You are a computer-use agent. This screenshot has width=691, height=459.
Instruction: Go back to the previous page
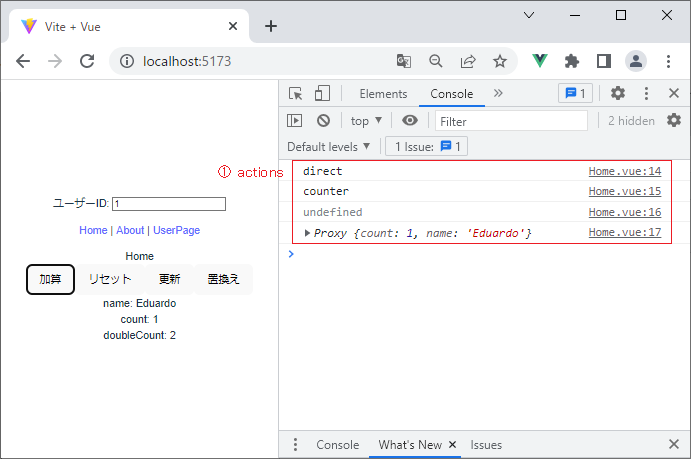pos(23,61)
